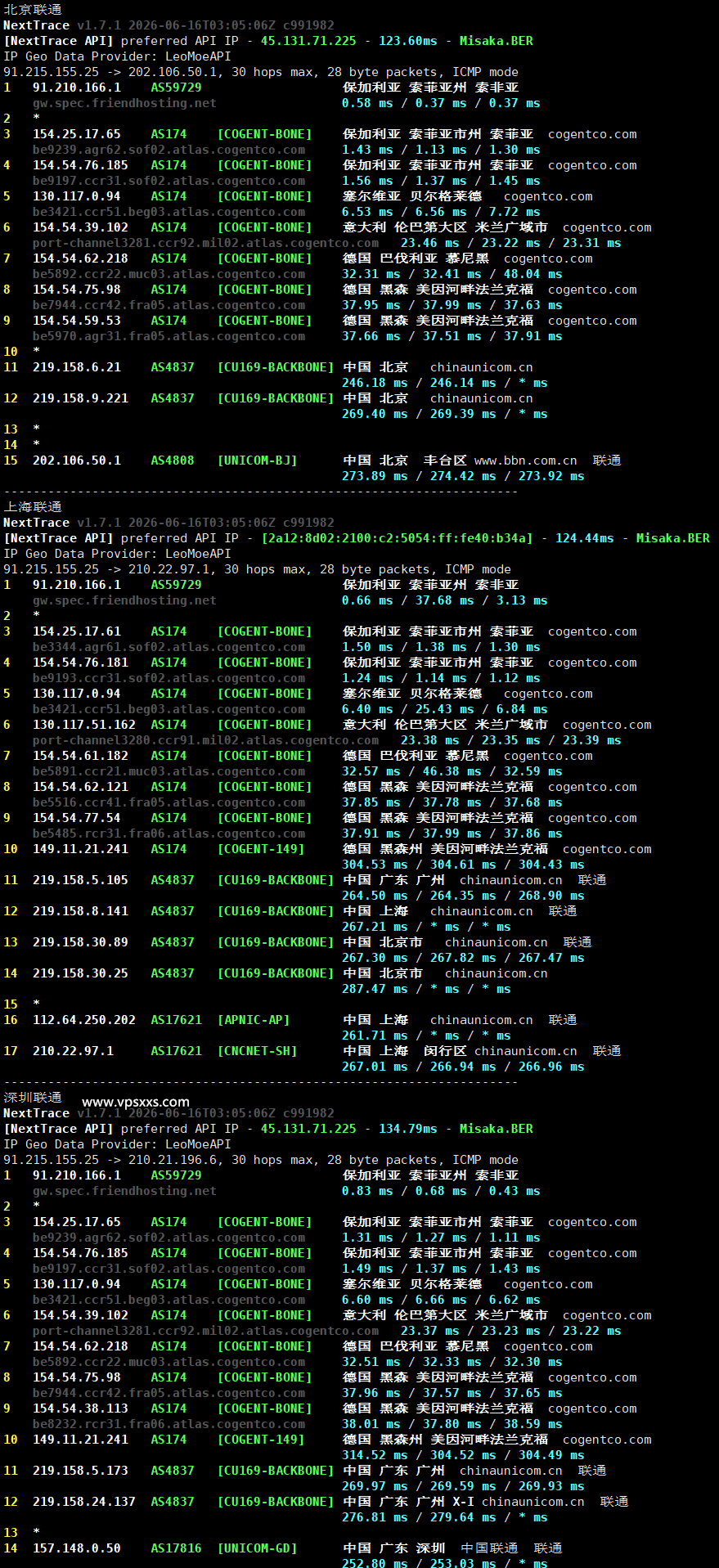This screenshot has width=719, height=1568.
Task: Click the "深圳联通" heading text
Action: point(33,1098)
